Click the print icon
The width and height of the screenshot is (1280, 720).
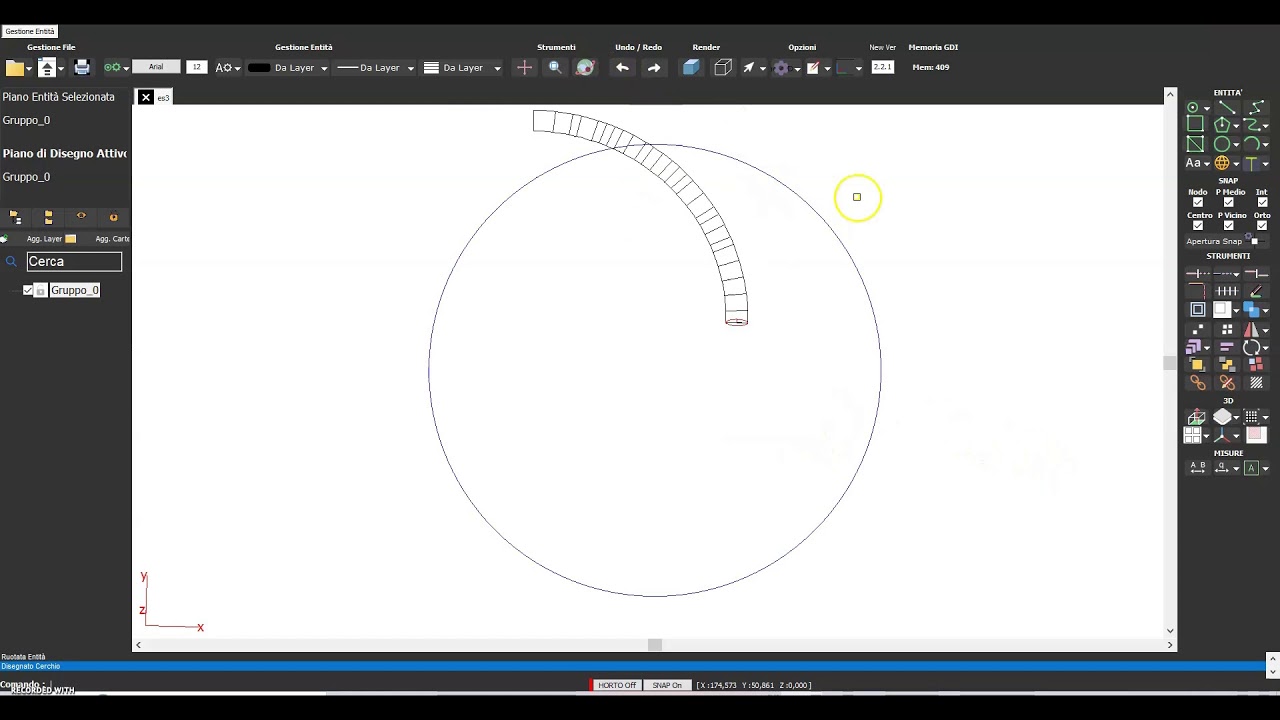point(82,68)
